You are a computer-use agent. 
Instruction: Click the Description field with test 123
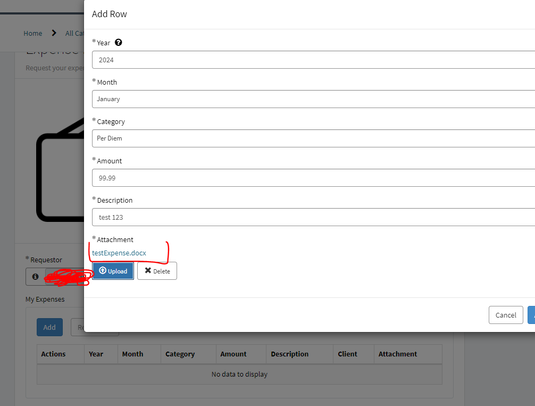pos(313,217)
